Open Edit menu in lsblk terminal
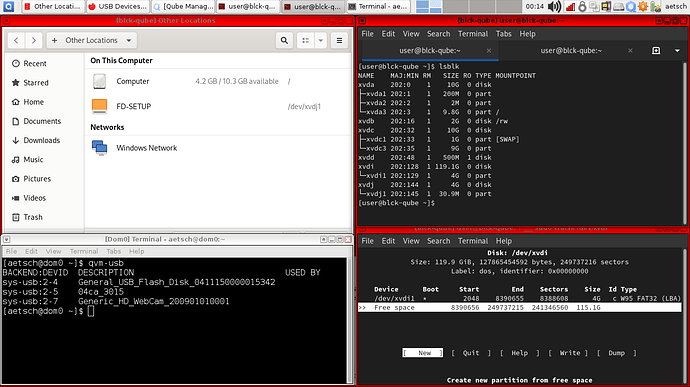The height and width of the screenshot is (387, 690). pyautogui.click(x=388, y=34)
